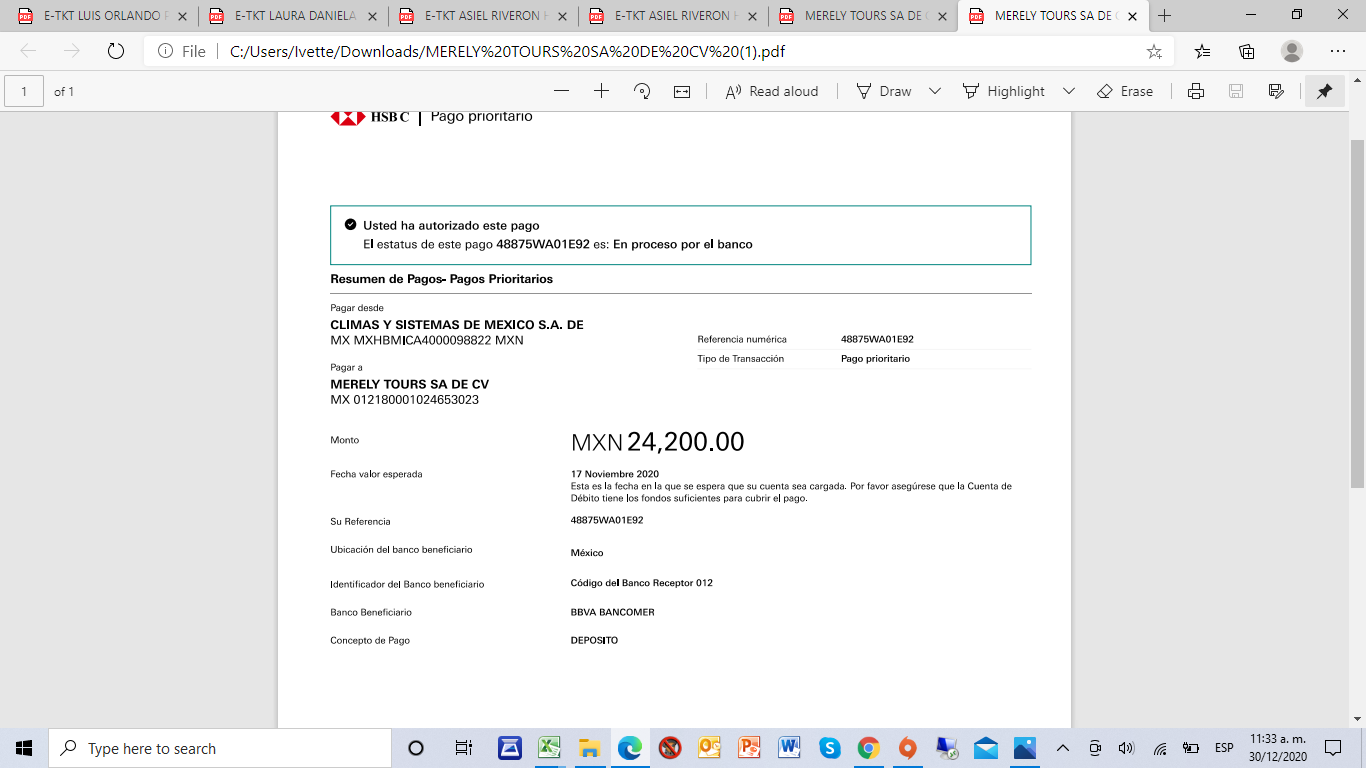Screen dimensions: 1366x768
Task: Go back to previous page
Action: coord(28,51)
